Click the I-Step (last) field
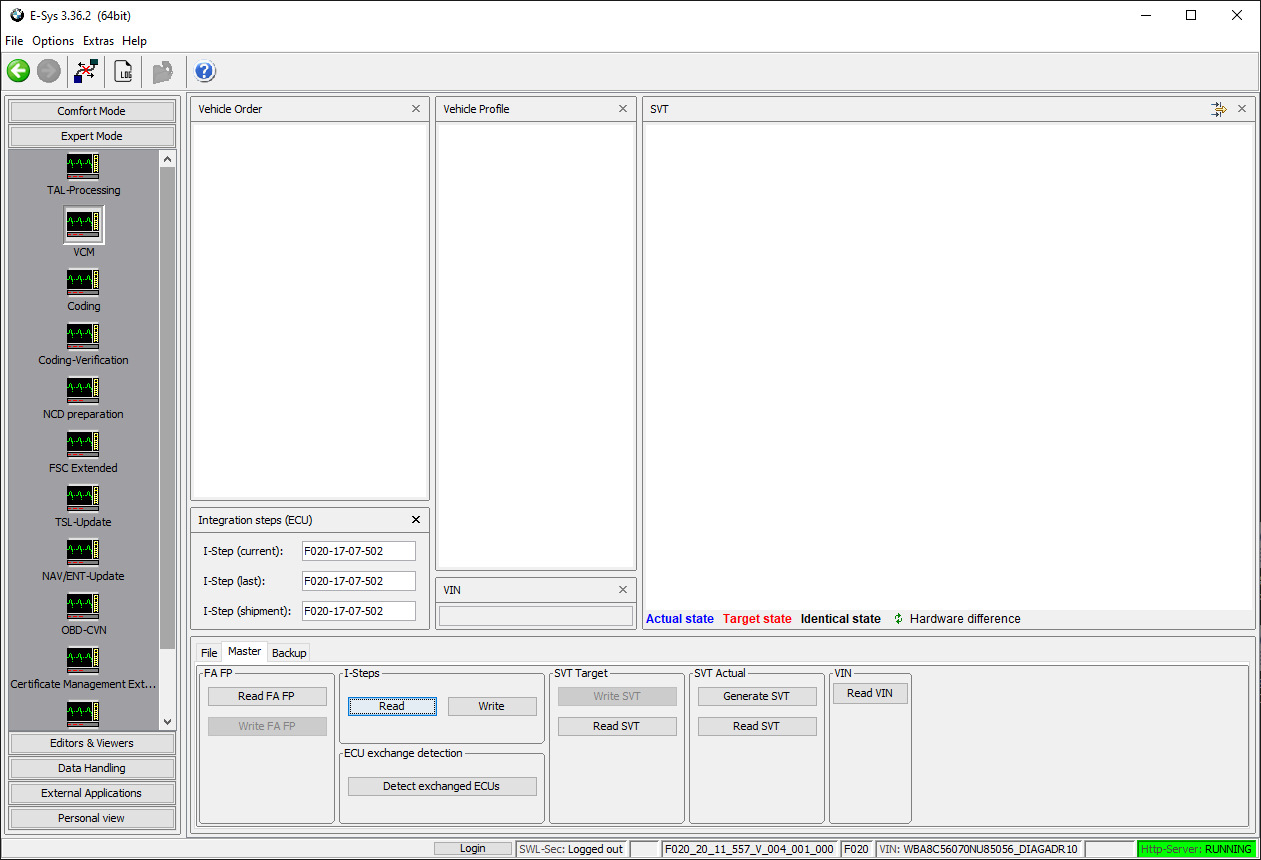 pos(359,581)
